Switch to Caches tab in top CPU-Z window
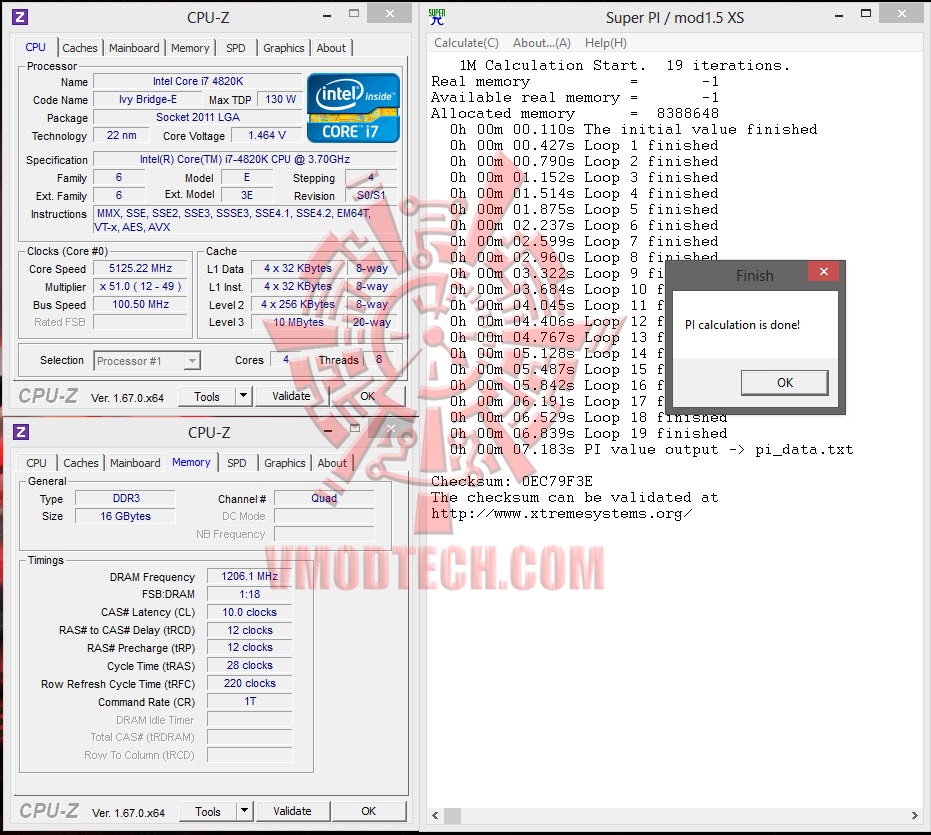The image size is (931, 835). tap(80, 48)
